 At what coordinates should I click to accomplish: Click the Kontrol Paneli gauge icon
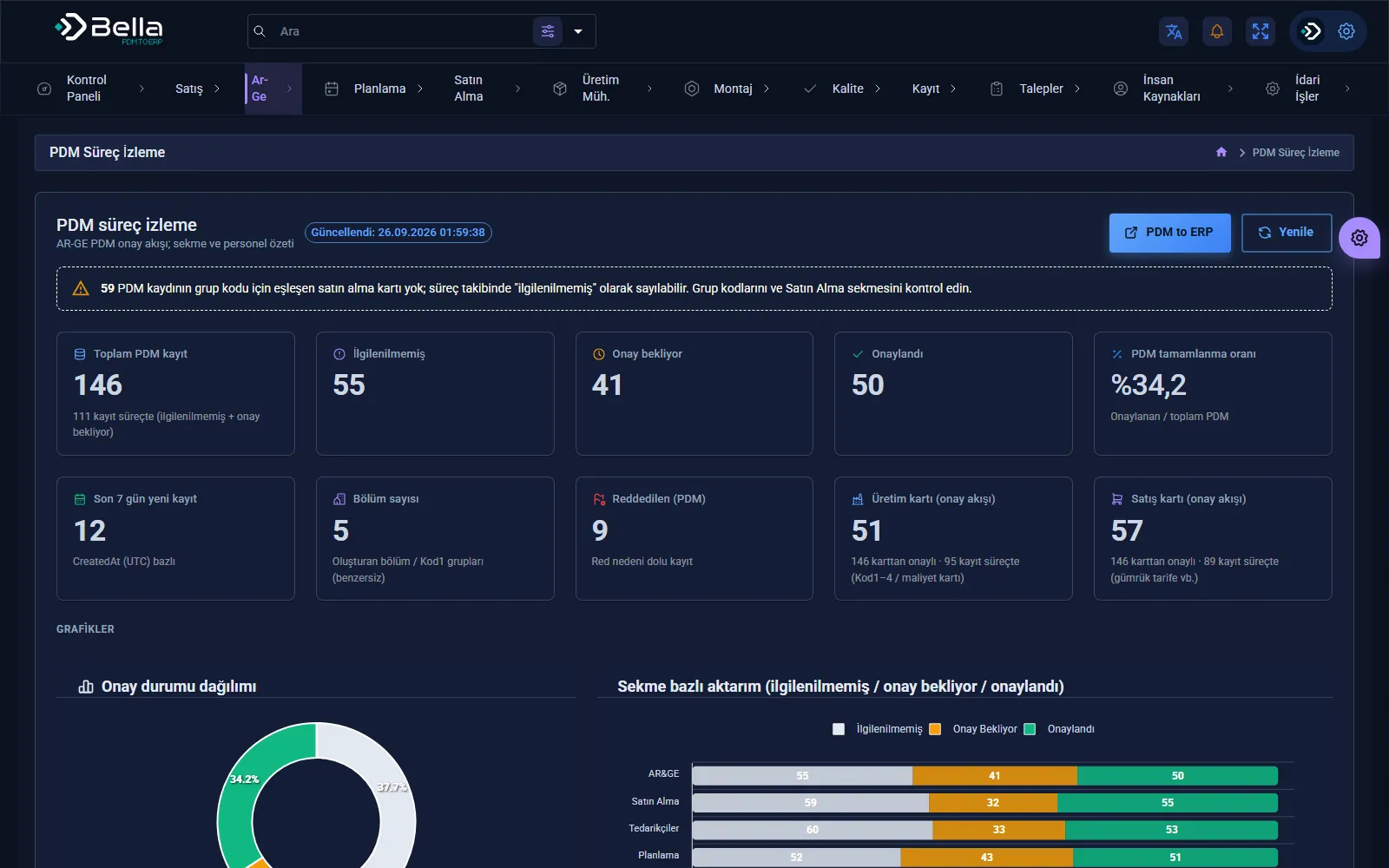(x=44, y=89)
